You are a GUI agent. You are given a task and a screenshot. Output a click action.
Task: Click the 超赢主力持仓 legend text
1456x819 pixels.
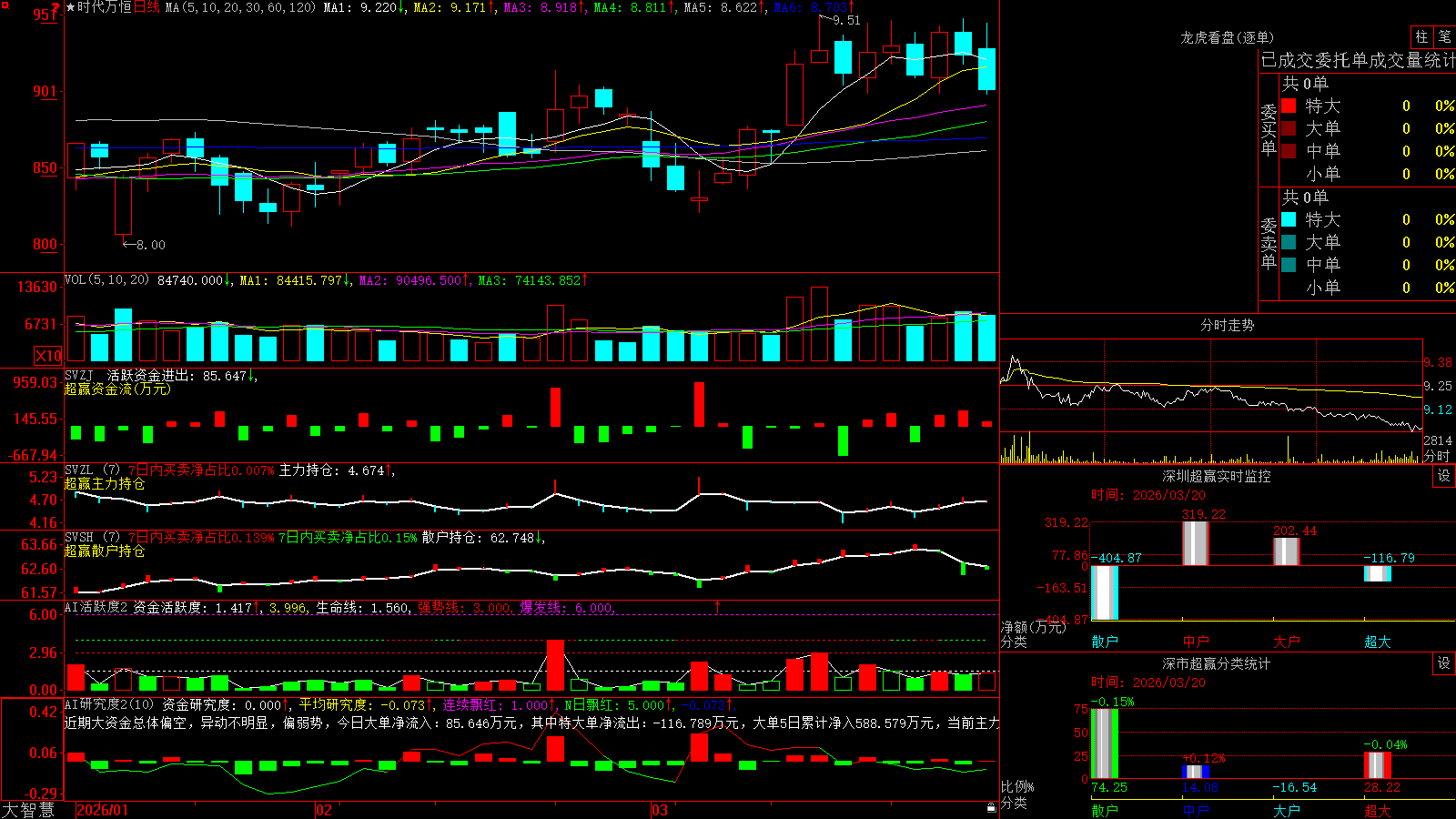[x=105, y=484]
